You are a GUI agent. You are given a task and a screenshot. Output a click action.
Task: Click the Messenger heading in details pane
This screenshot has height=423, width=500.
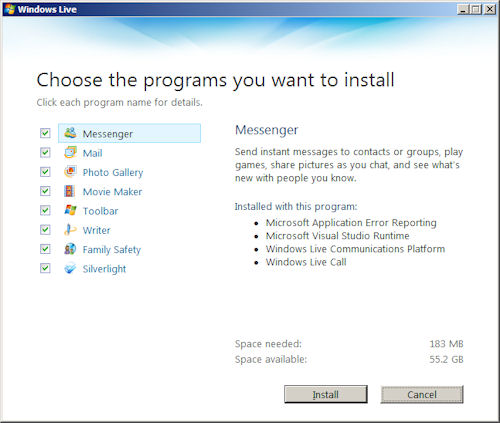pyautogui.click(x=267, y=130)
